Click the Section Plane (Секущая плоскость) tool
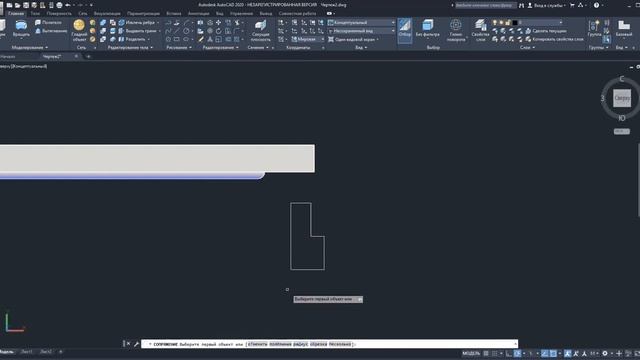 260,30
